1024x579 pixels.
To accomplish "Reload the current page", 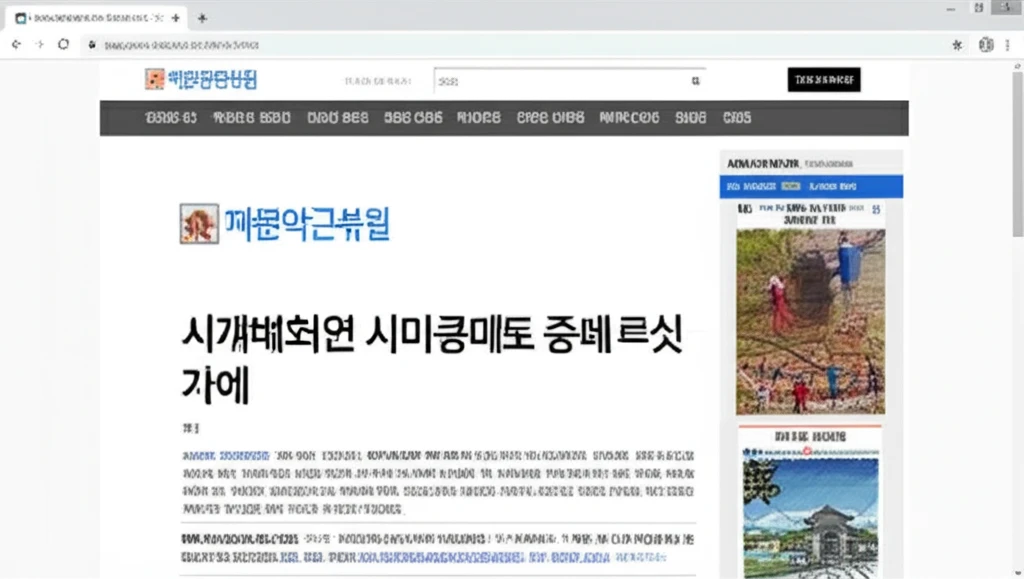I will (x=62, y=45).
